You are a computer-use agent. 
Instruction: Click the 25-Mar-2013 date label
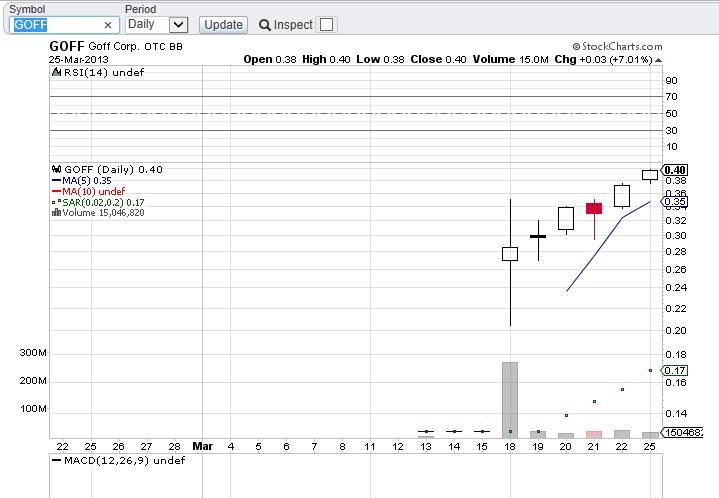click(78, 60)
